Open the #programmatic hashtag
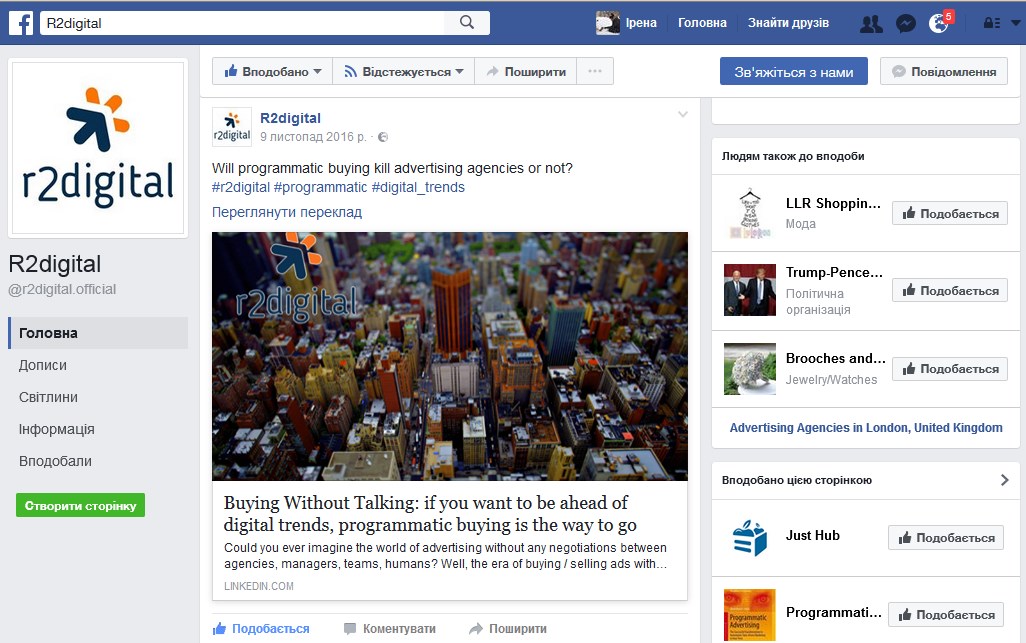This screenshot has width=1026, height=643. (320, 187)
